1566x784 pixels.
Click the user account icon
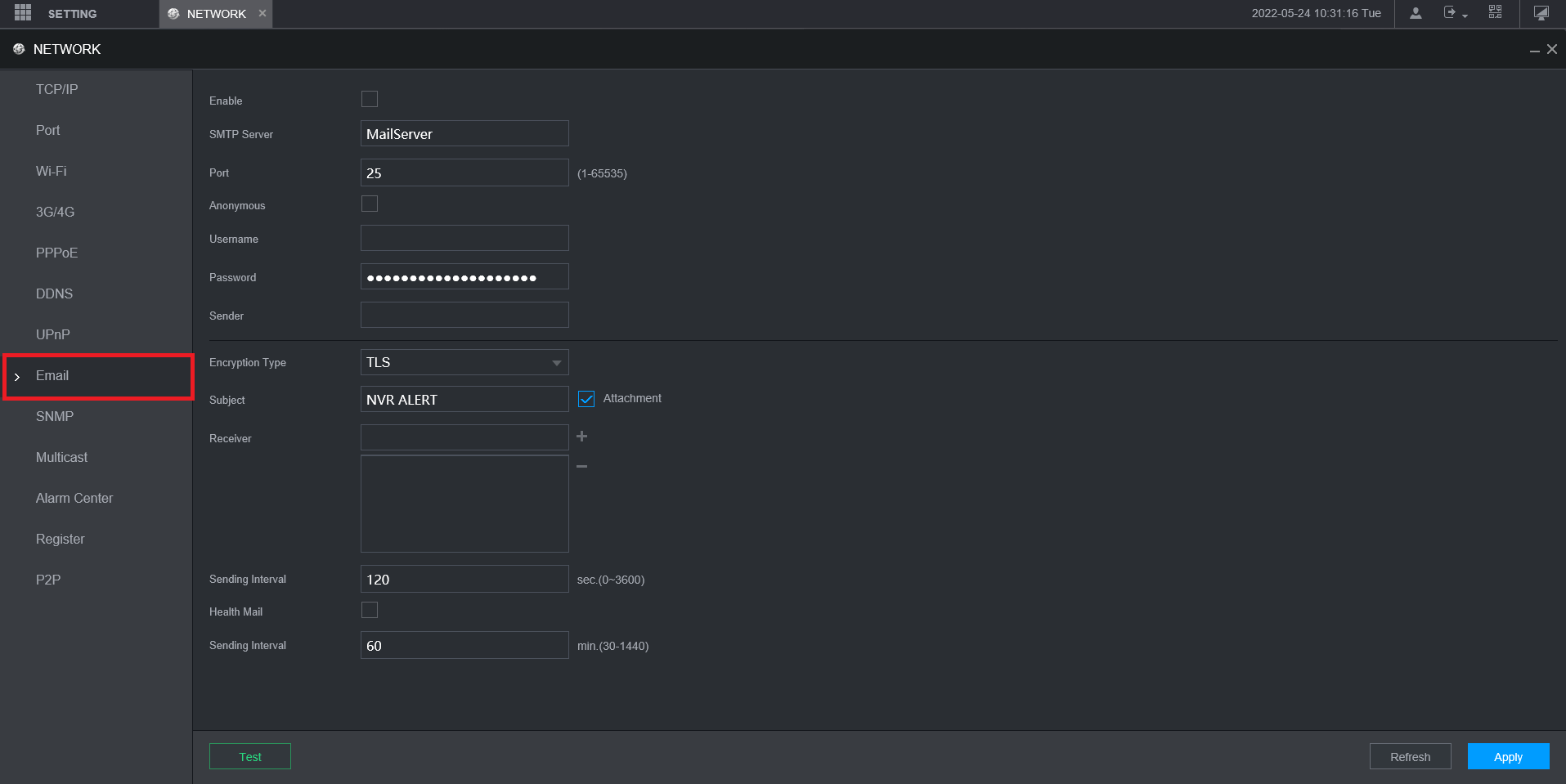(1416, 13)
